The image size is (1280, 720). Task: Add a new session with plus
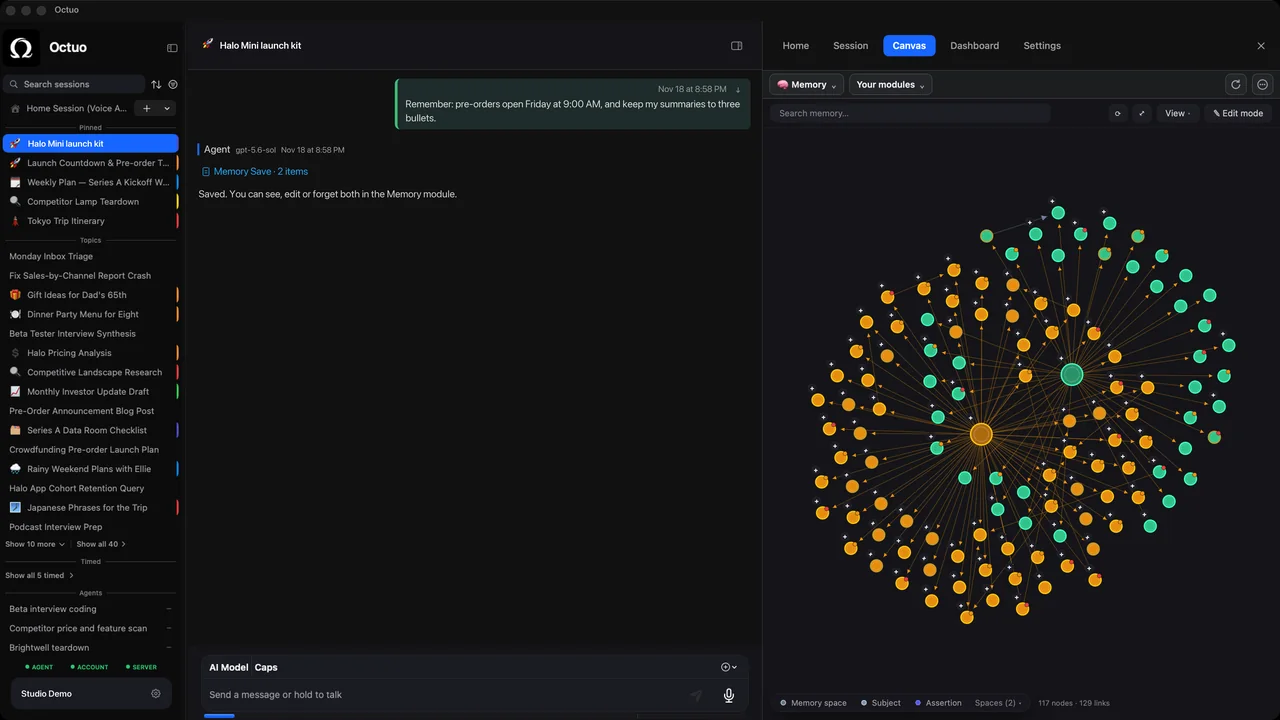(x=147, y=108)
